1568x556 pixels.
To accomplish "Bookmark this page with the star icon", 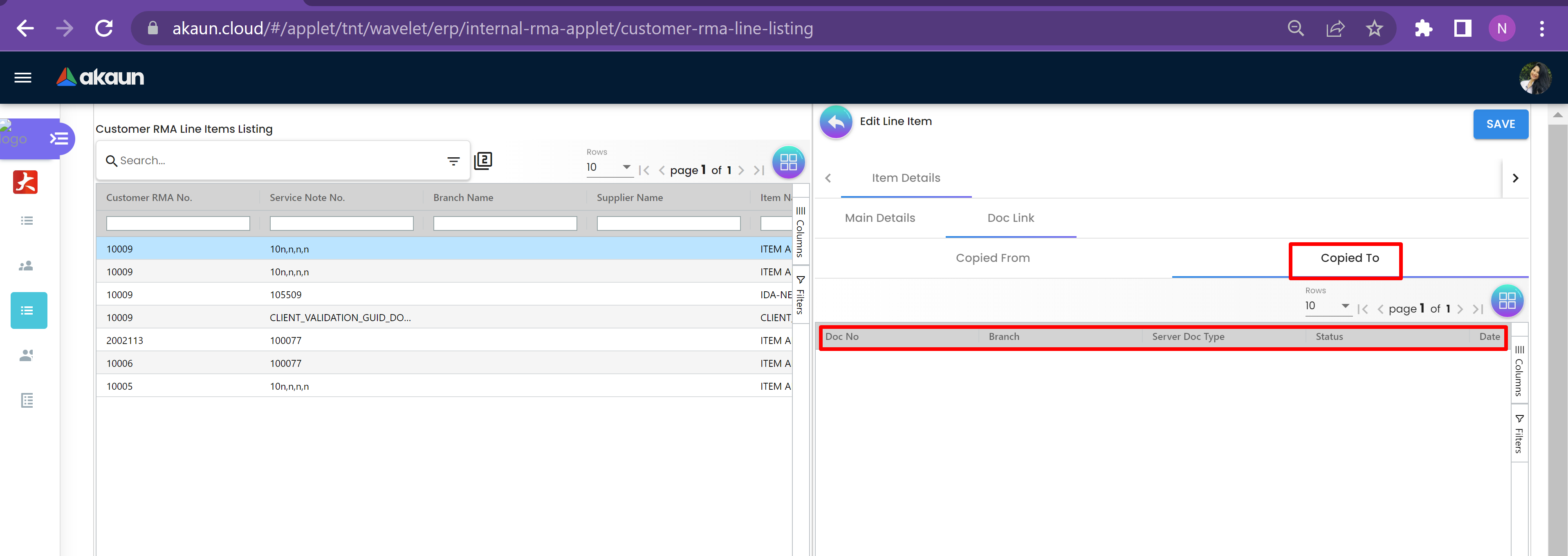I will 1374,29.
